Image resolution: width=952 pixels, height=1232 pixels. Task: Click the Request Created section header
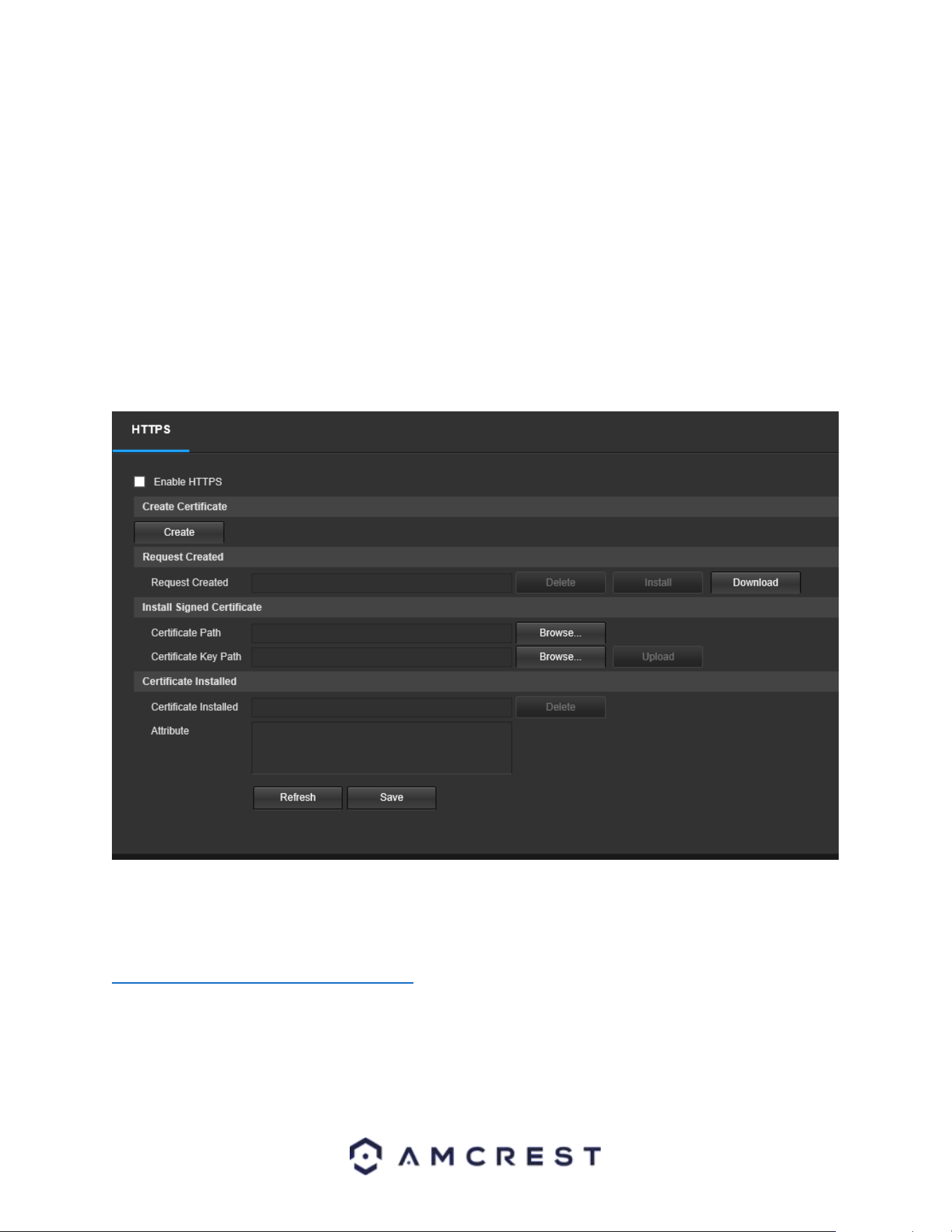click(x=486, y=557)
